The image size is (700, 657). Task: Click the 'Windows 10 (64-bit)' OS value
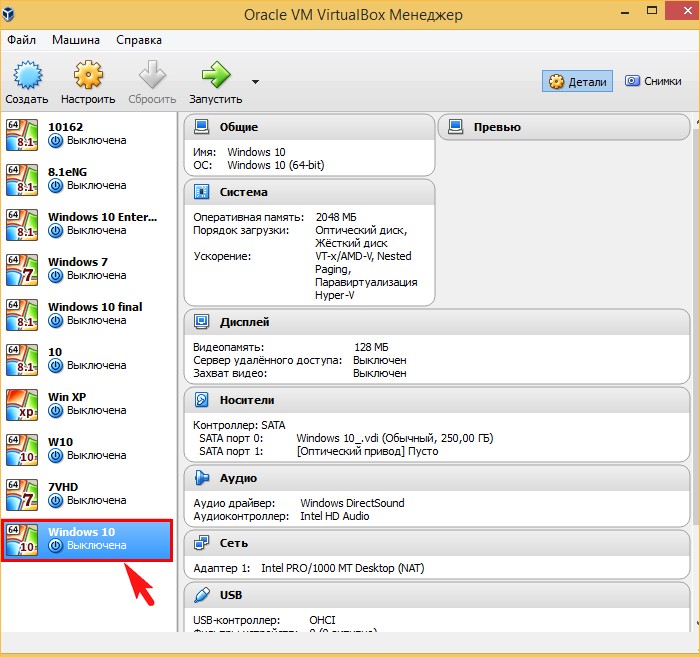coord(276,165)
